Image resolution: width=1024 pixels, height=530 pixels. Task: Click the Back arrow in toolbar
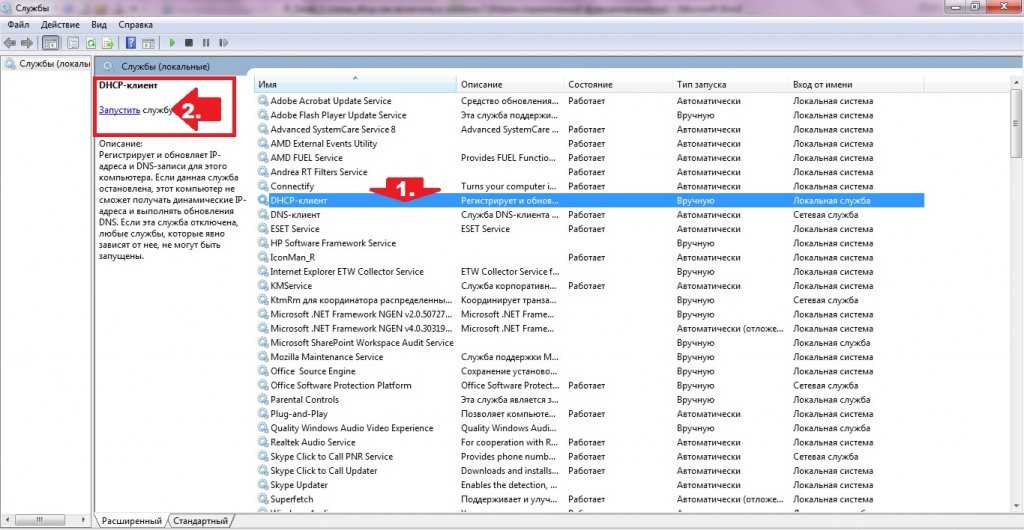click(10, 43)
